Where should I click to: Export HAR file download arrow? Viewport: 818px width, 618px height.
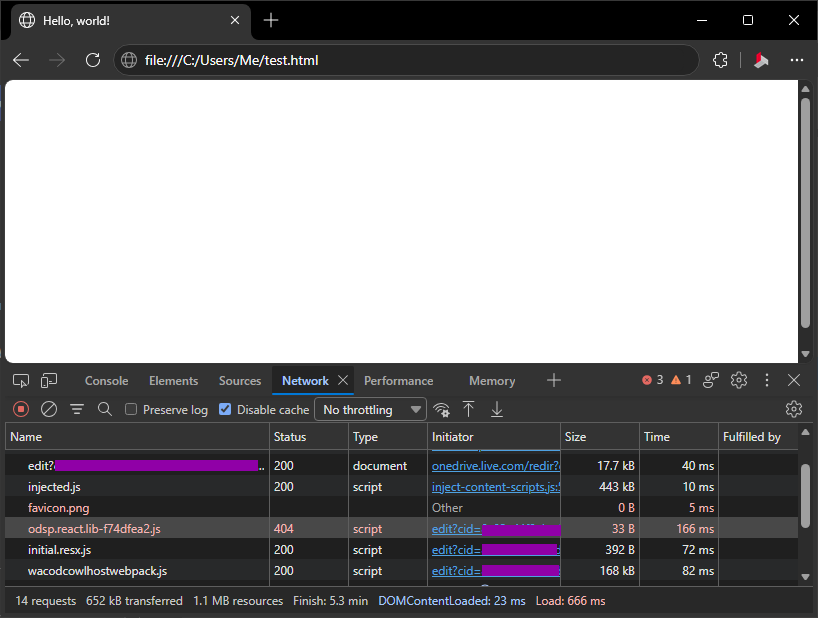pyautogui.click(x=497, y=409)
